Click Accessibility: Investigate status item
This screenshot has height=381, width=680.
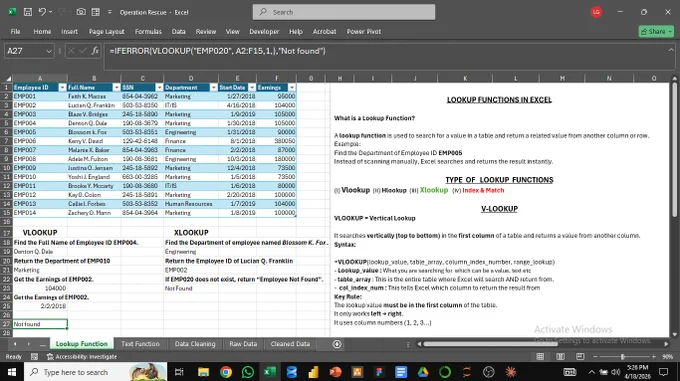pos(82,357)
